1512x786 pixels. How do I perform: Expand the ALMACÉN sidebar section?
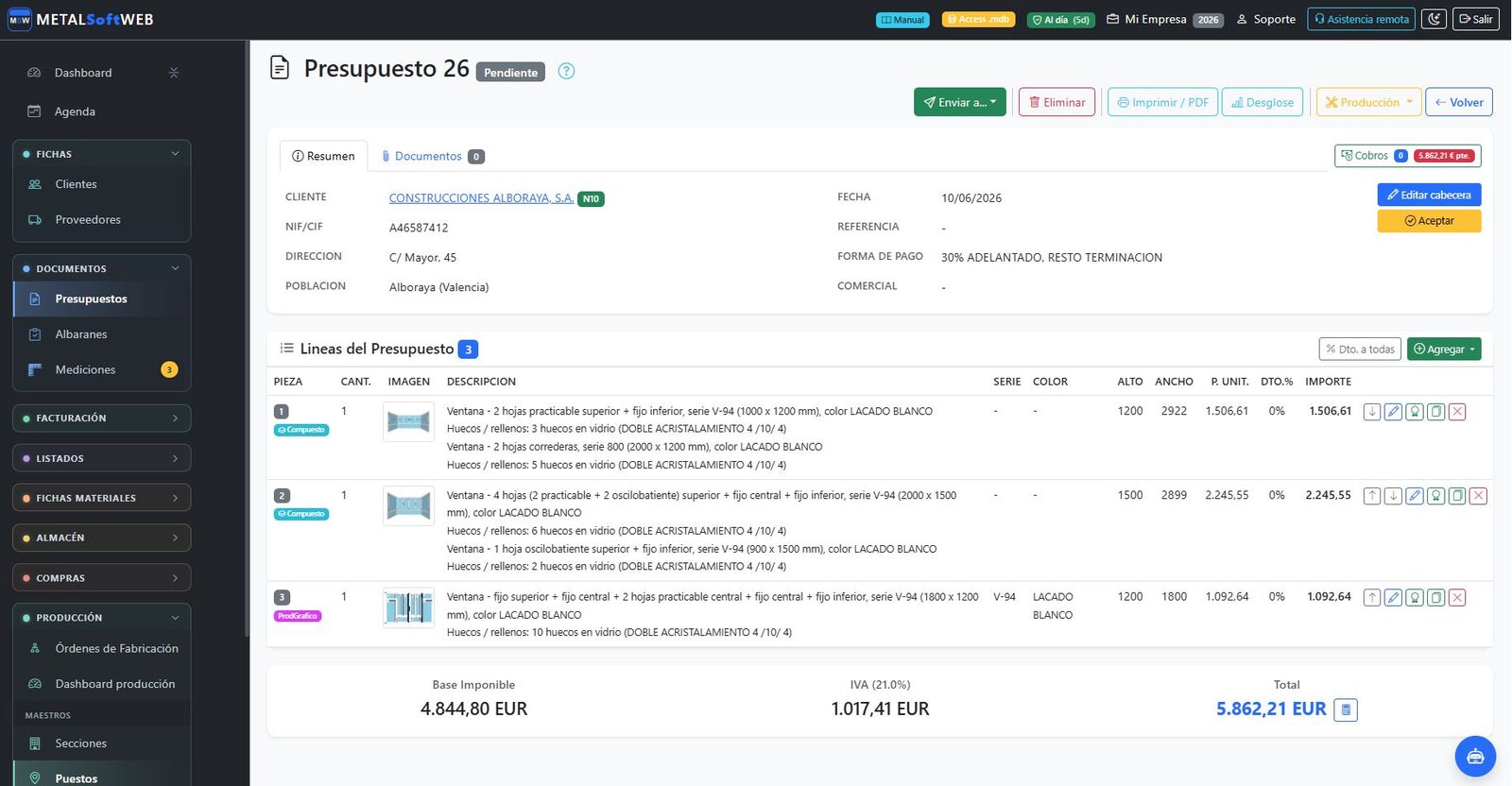pyautogui.click(x=102, y=538)
